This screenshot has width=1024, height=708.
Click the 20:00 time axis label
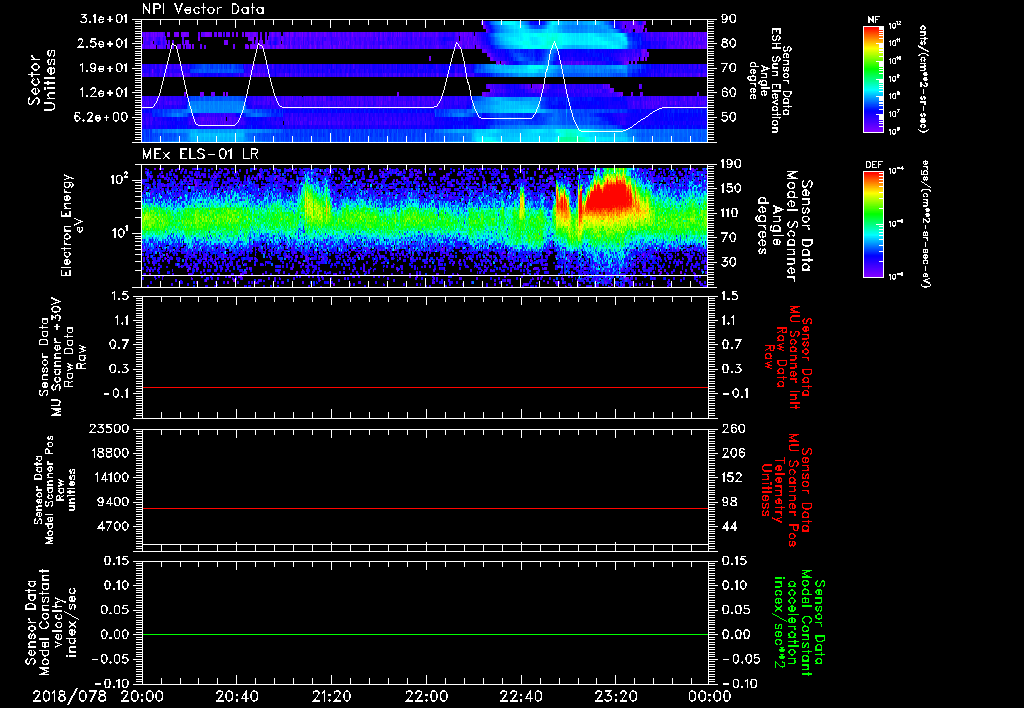tap(142, 696)
